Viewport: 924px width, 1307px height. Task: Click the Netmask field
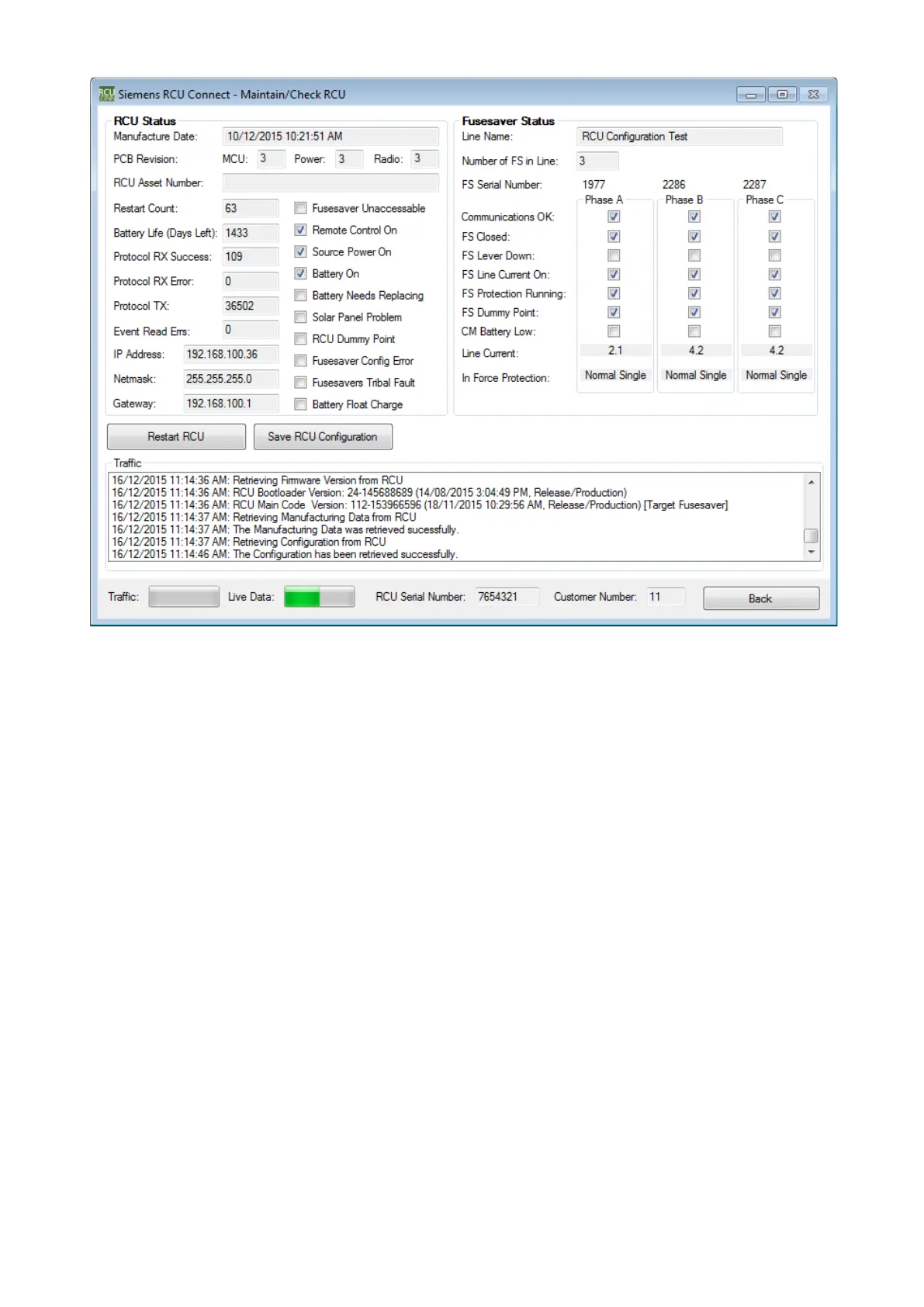(231, 379)
